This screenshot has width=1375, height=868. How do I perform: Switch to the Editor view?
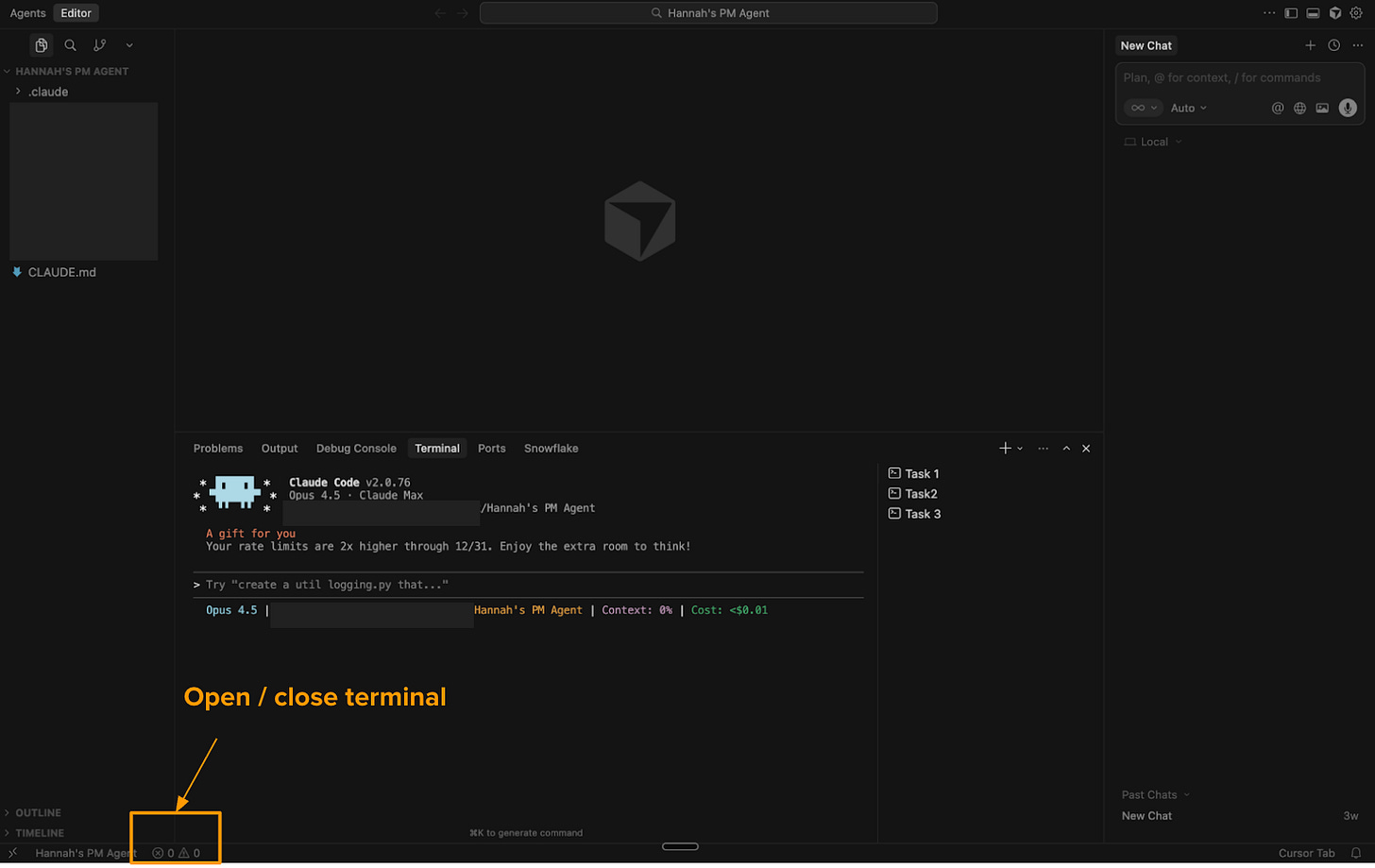(x=76, y=13)
